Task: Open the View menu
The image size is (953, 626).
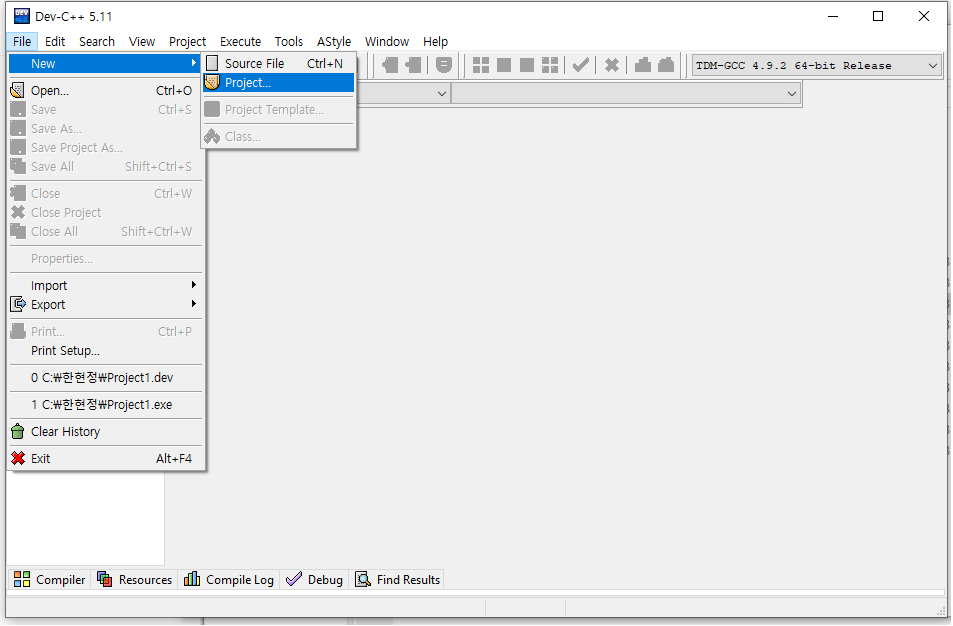Action: click(142, 41)
